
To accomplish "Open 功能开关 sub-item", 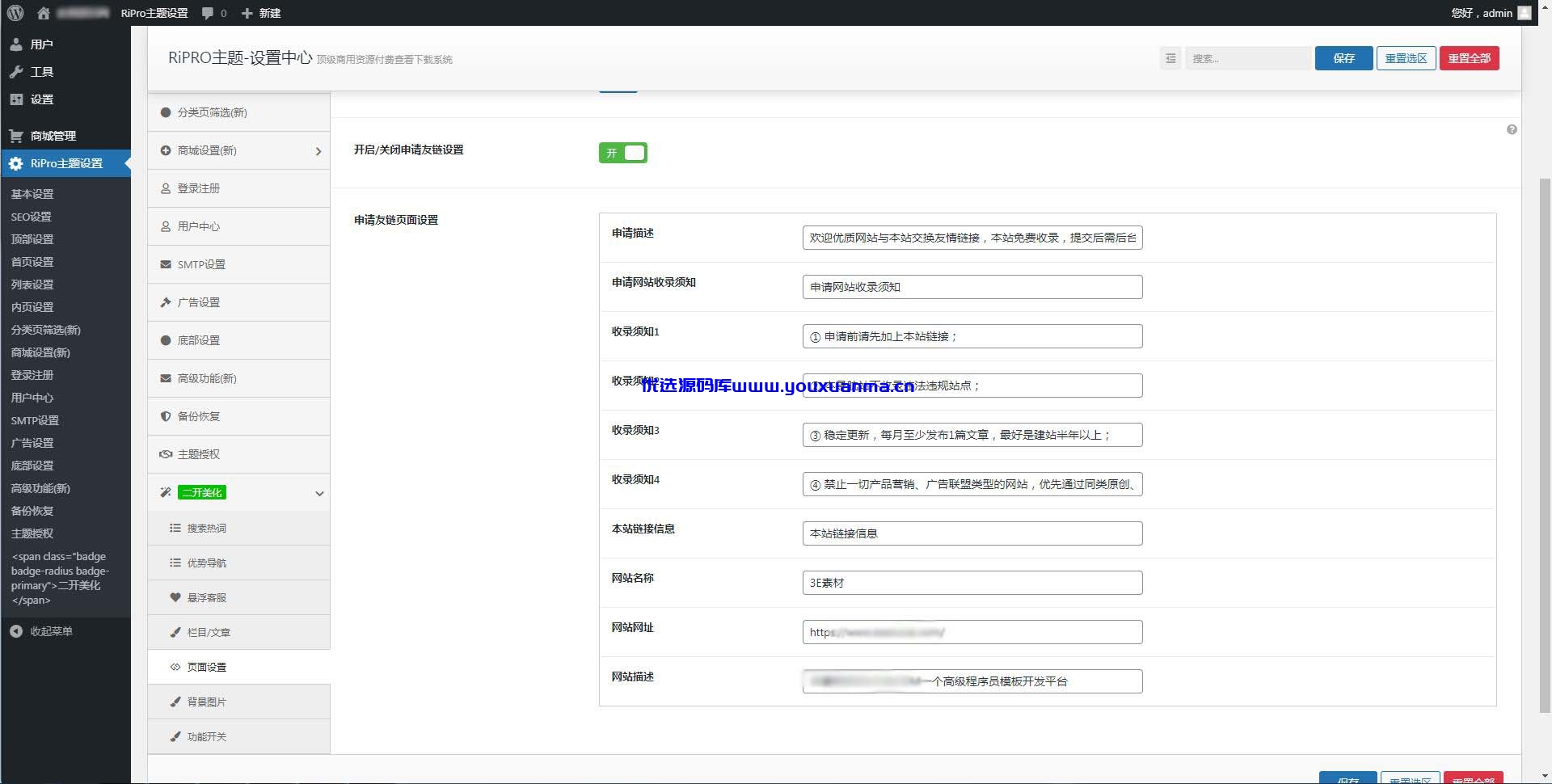I will pos(239,736).
